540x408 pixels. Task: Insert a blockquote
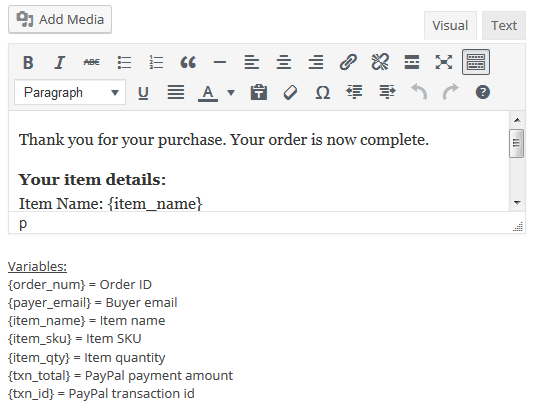click(x=188, y=63)
